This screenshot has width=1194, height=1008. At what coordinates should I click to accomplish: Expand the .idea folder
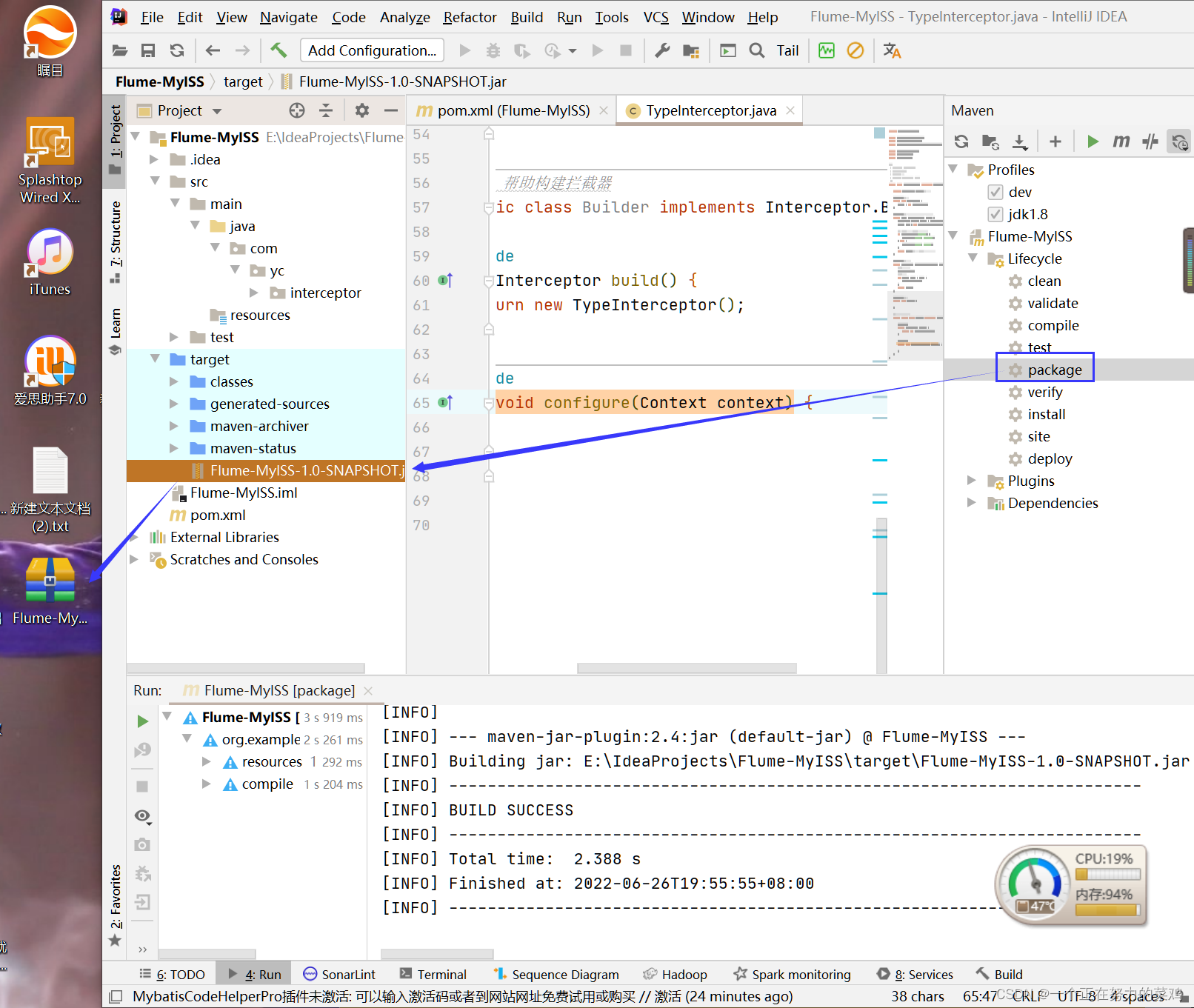point(154,159)
